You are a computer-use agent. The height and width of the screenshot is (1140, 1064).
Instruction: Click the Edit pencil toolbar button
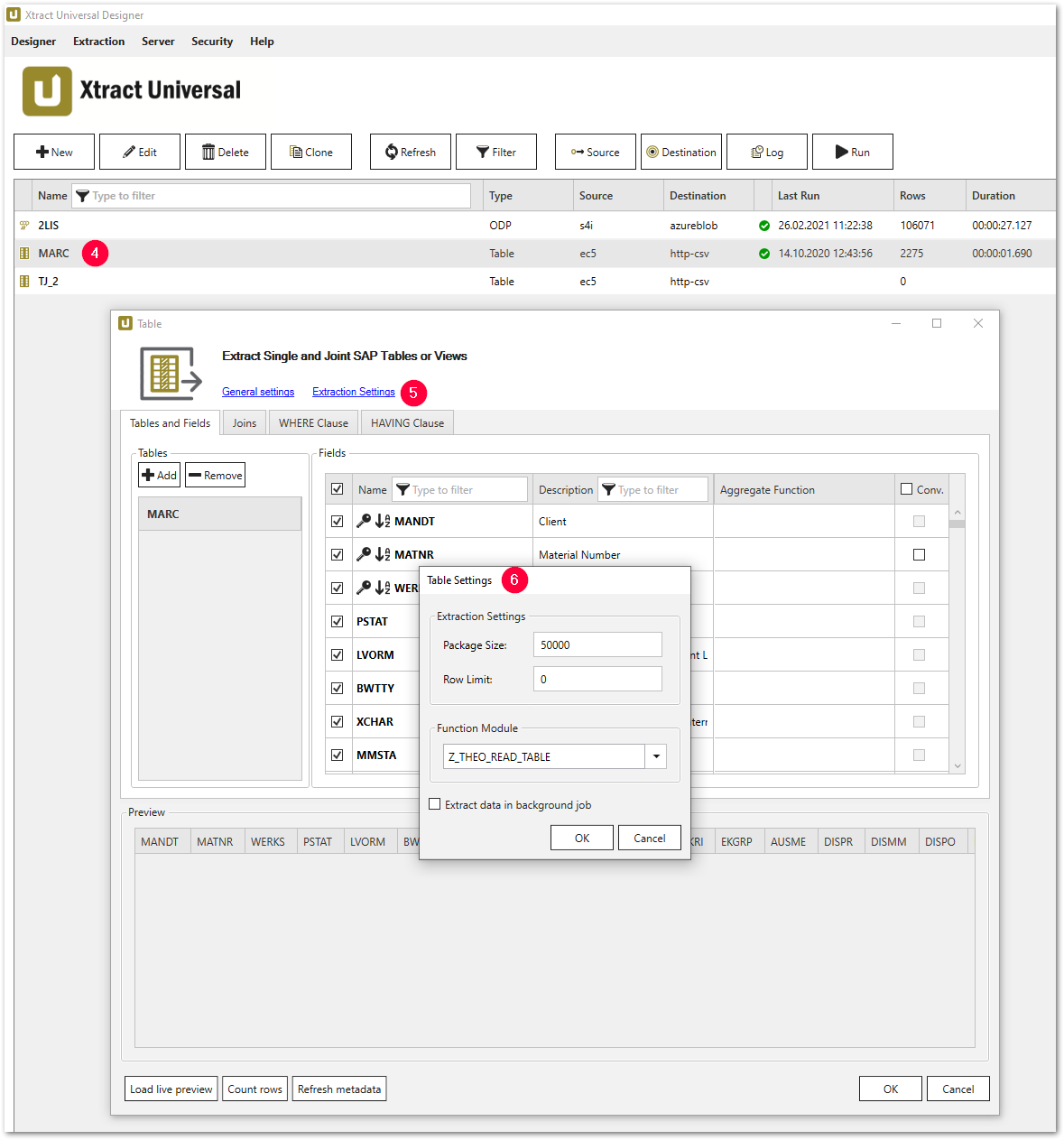coord(140,152)
